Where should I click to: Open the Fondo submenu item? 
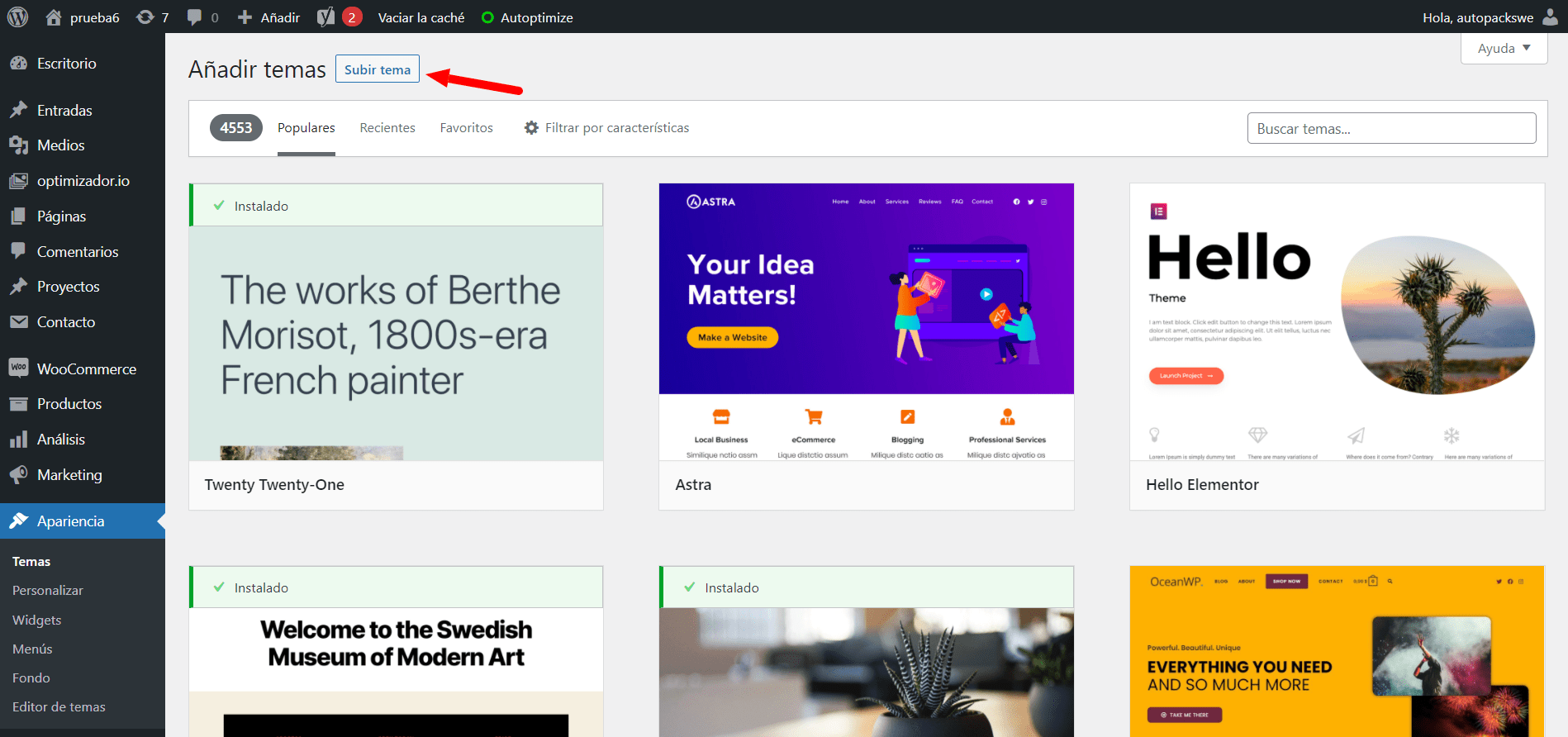[x=31, y=678]
